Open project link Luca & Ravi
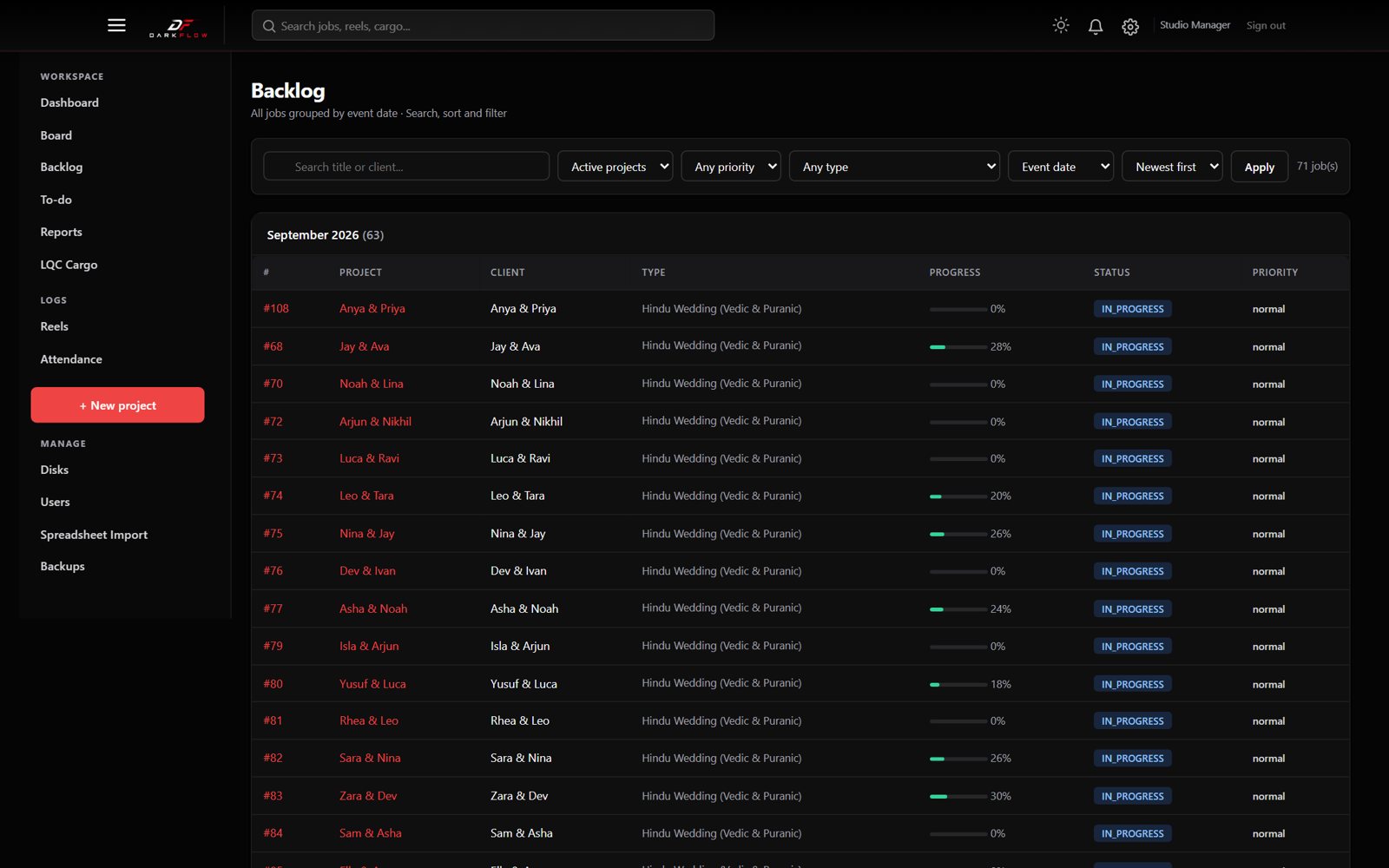This screenshot has height=868, width=1389. pyautogui.click(x=369, y=458)
